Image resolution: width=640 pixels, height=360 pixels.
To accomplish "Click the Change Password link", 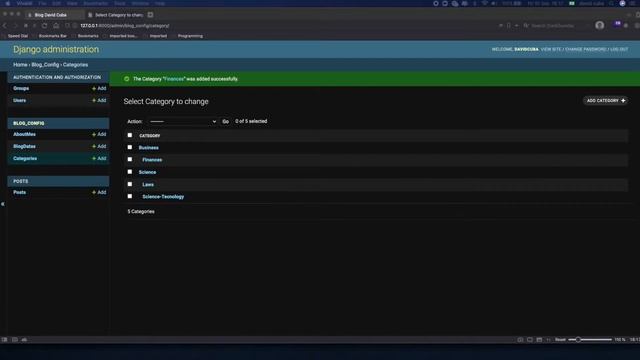I will tap(586, 49).
